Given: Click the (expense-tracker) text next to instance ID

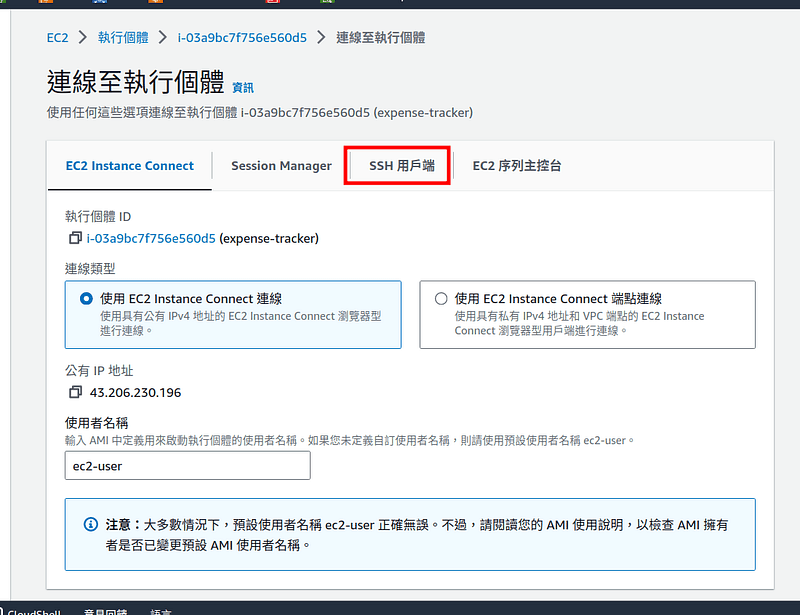Looking at the screenshot, I should [269, 238].
